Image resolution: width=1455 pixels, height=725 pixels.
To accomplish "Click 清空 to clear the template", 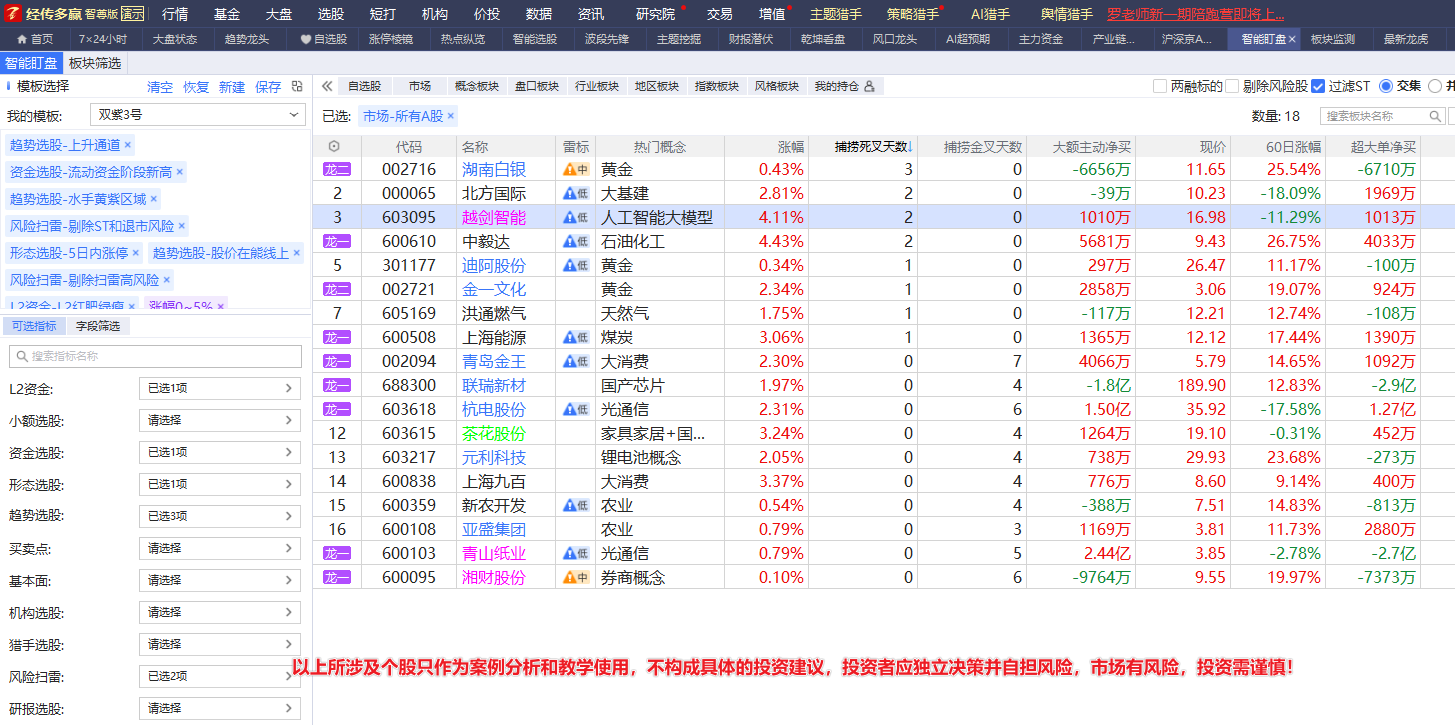I will [x=160, y=87].
